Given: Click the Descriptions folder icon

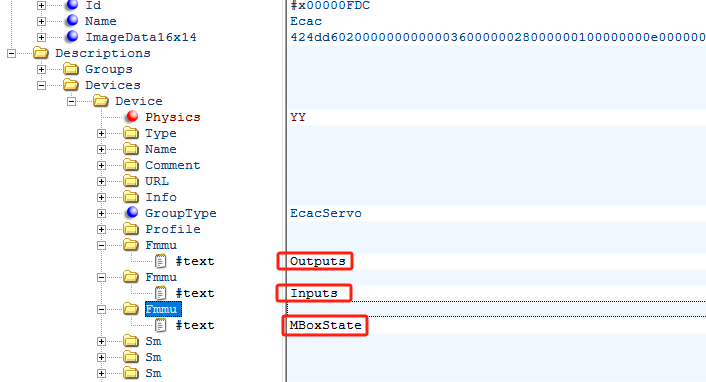Looking at the screenshot, I should pos(41,53).
